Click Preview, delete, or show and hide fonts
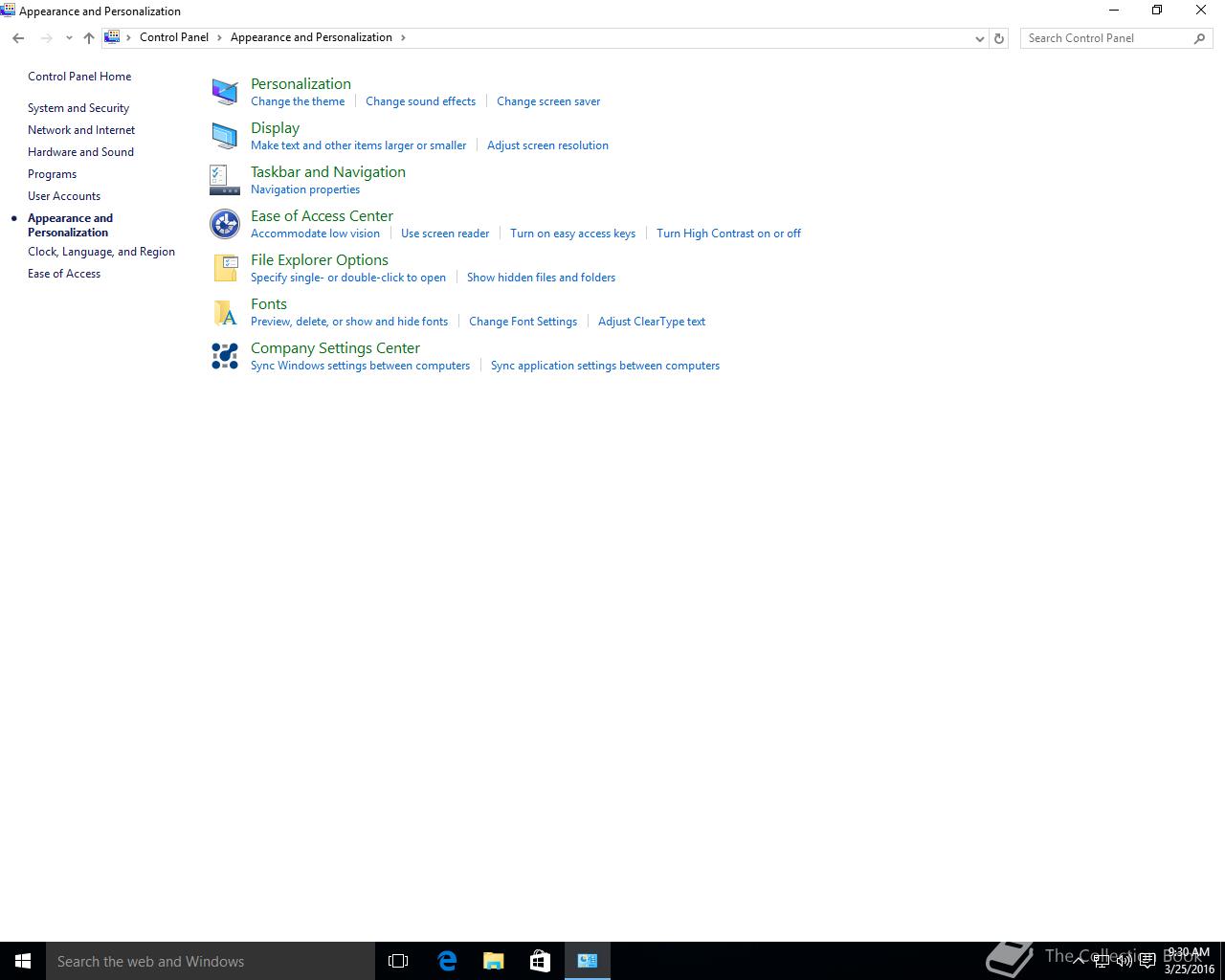The width and height of the screenshot is (1225, 980). [x=349, y=322]
